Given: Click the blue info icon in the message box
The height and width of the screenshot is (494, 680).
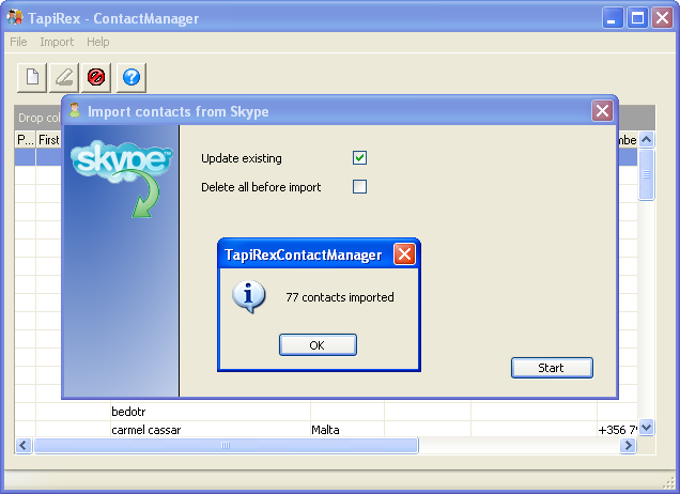Looking at the screenshot, I should pos(248,297).
